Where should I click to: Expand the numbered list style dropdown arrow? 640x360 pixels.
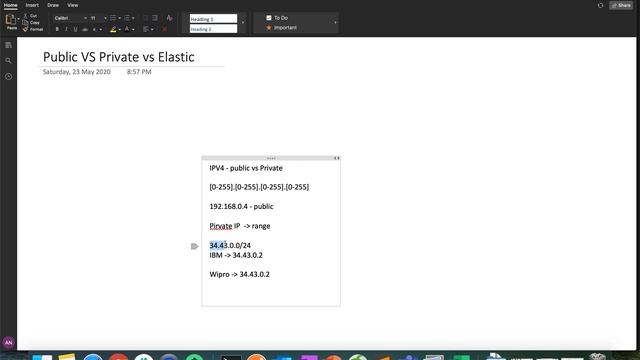point(133,18)
